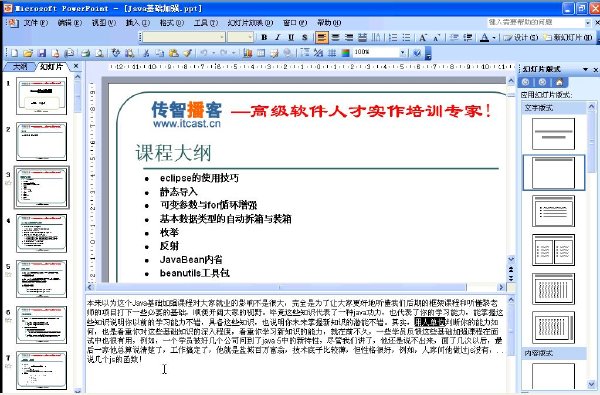
Task: Toggle Italic formatting
Action: point(277,37)
